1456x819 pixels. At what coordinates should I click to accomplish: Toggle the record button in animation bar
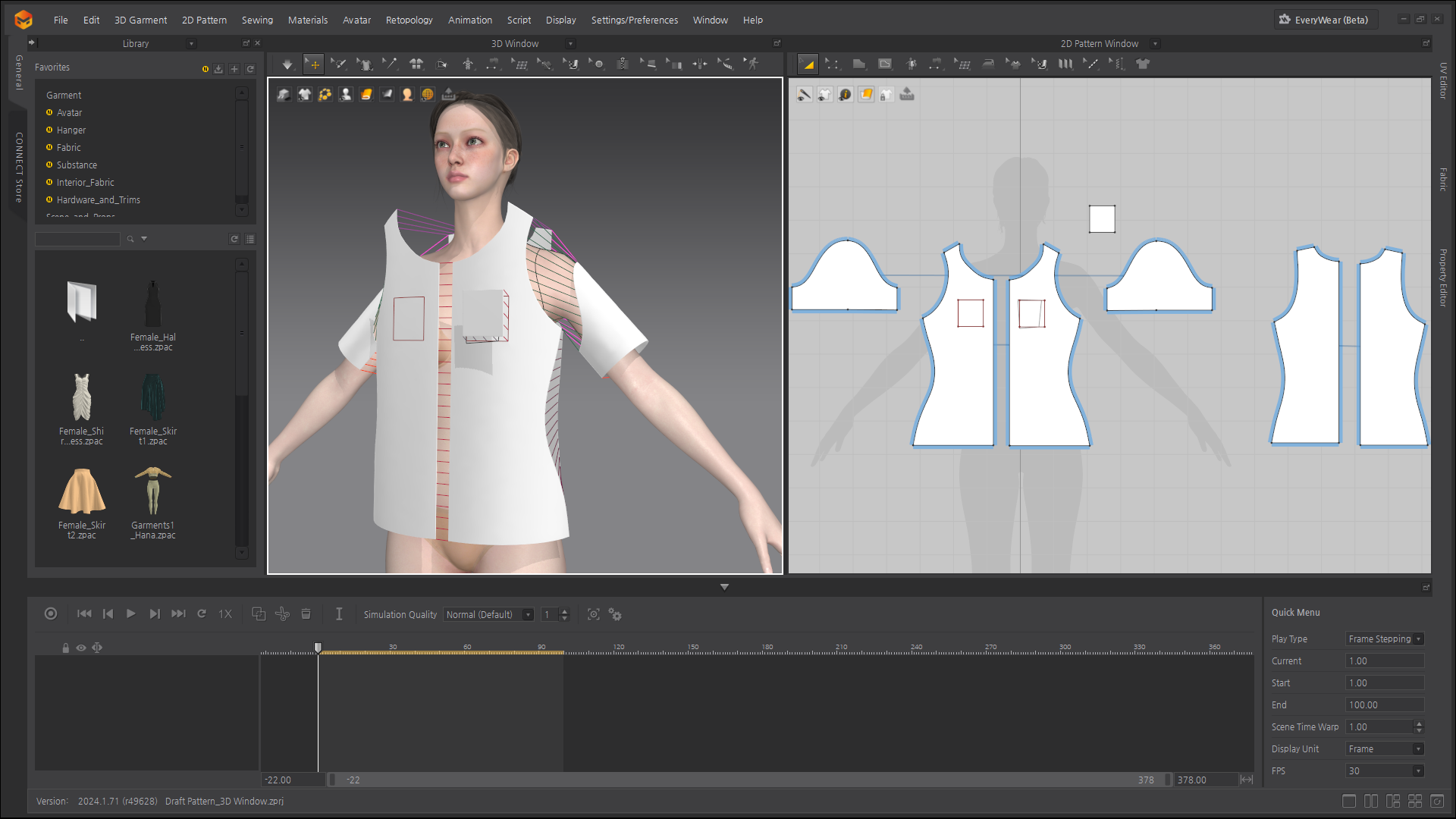click(x=51, y=614)
